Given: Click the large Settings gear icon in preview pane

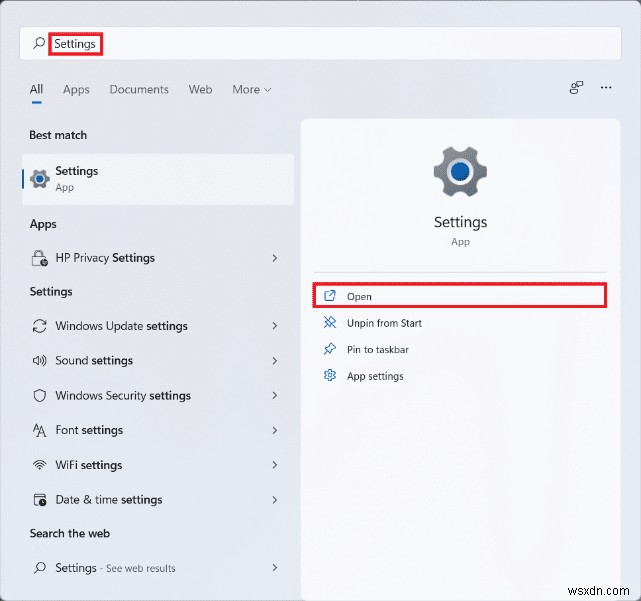Looking at the screenshot, I should tap(460, 171).
